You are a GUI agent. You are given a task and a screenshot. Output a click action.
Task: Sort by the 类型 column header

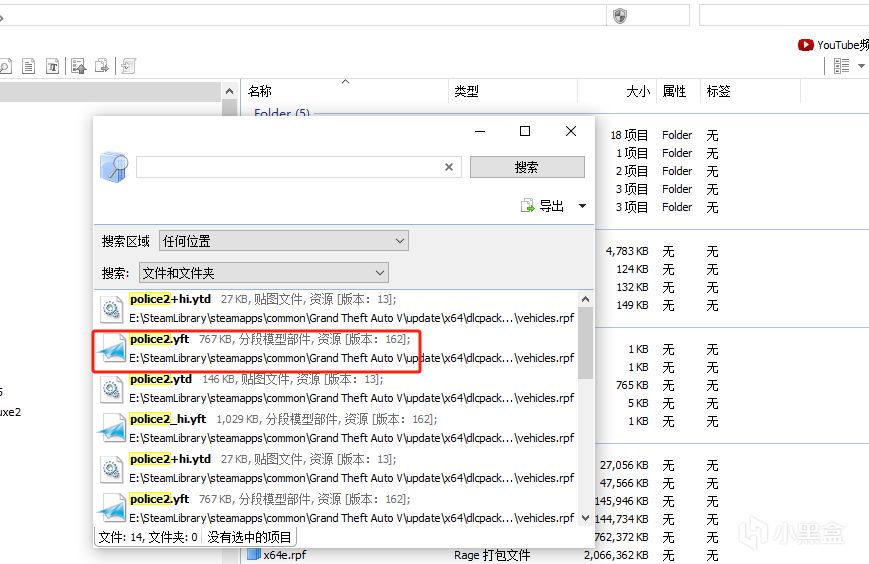point(466,91)
